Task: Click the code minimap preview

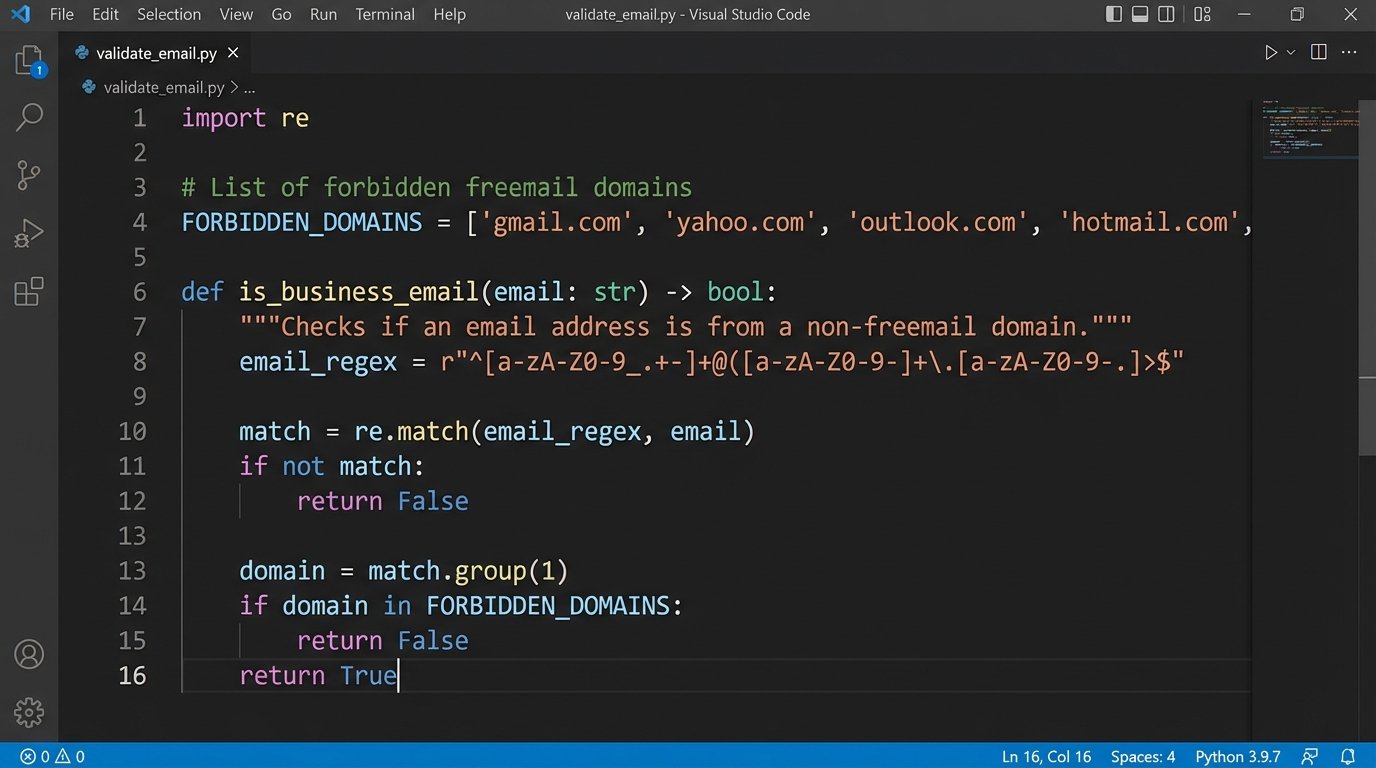Action: [x=1309, y=128]
